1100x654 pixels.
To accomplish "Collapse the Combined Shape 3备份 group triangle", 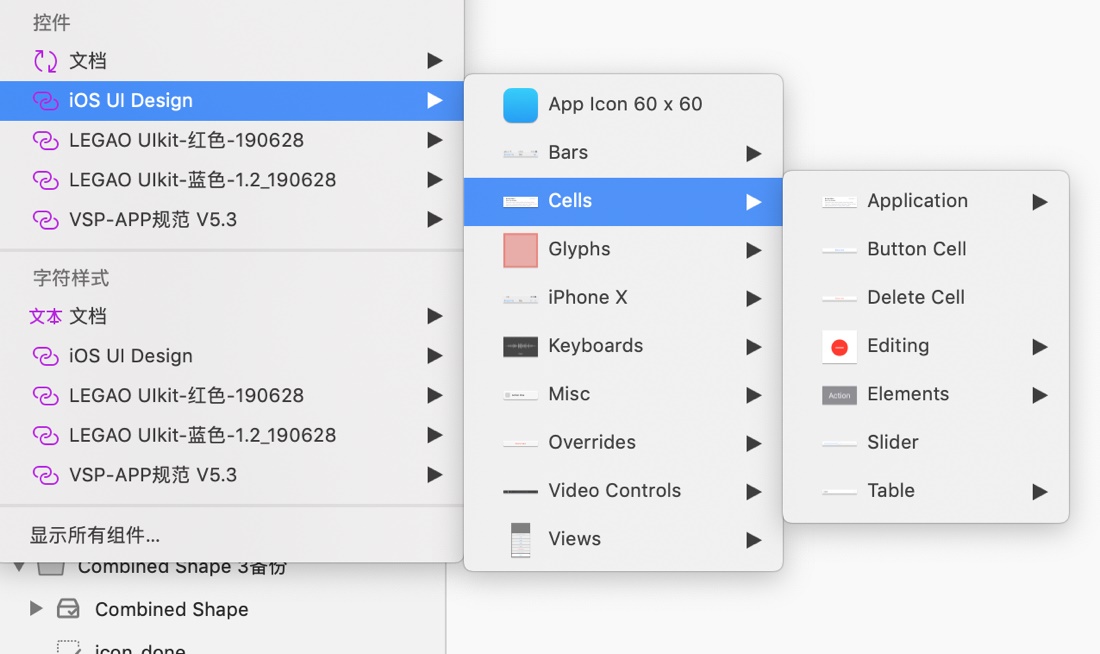I will click(x=19, y=568).
